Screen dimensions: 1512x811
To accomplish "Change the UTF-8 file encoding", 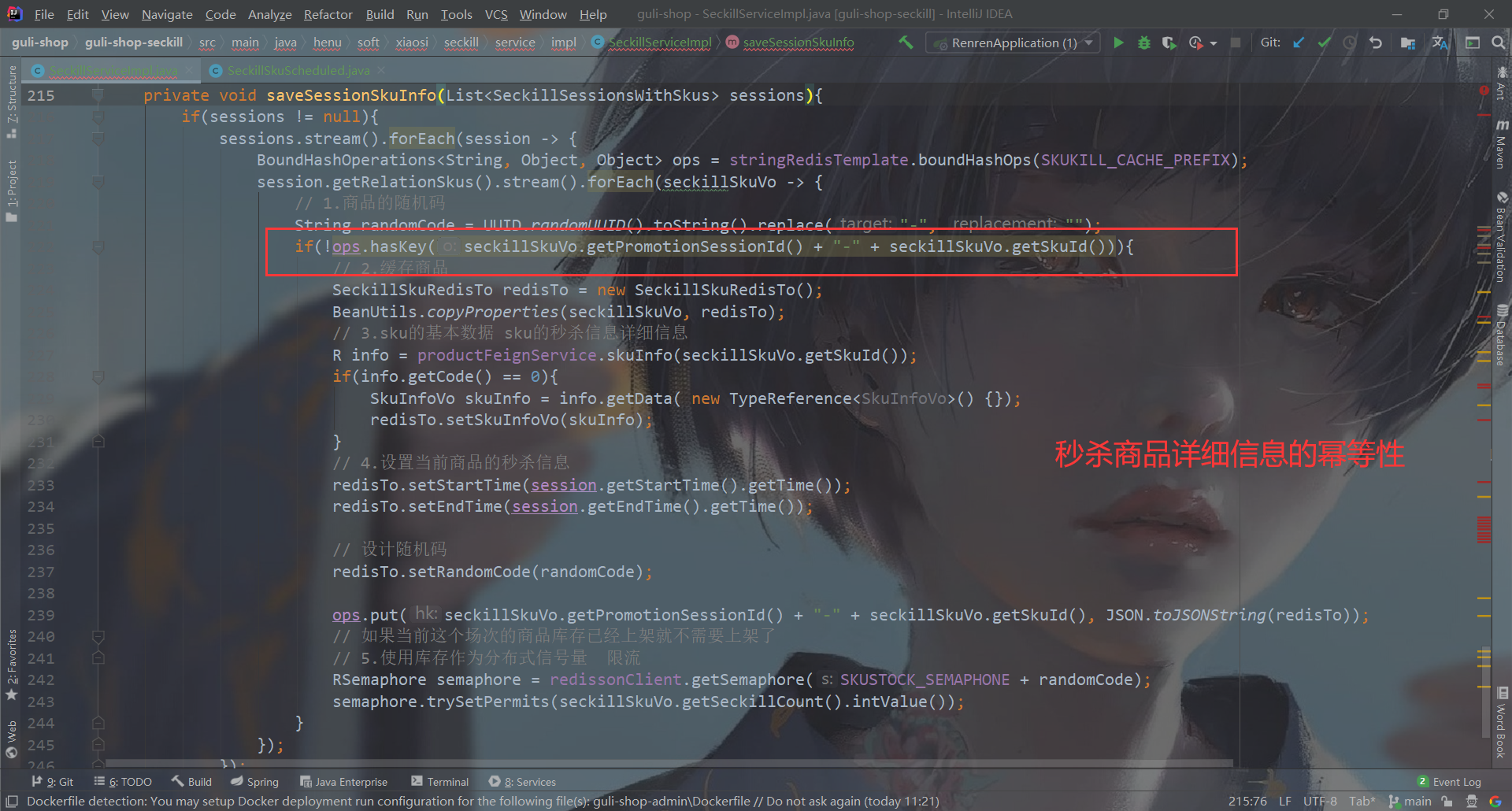I will click(x=1320, y=802).
